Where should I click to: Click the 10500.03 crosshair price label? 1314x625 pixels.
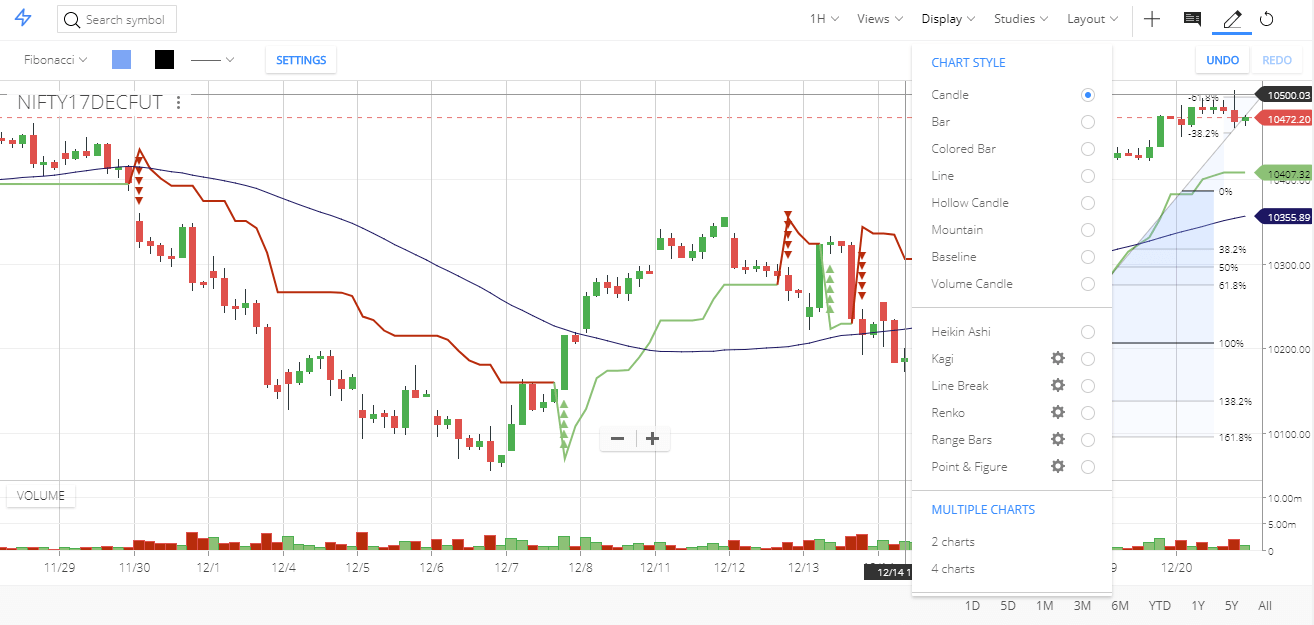coord(1284,95)
